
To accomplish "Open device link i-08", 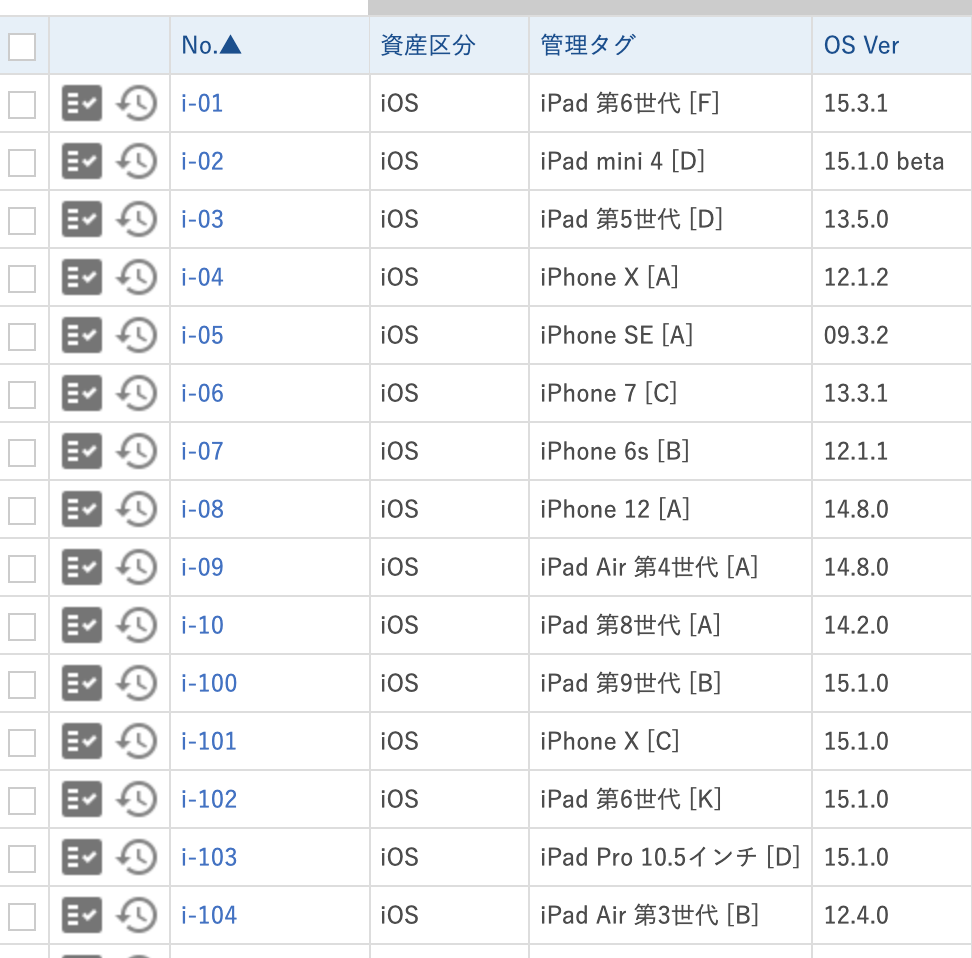I will coord(201,509).
